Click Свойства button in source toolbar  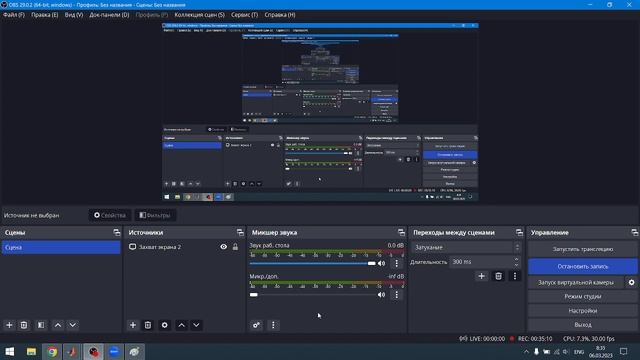coord(110,215)
